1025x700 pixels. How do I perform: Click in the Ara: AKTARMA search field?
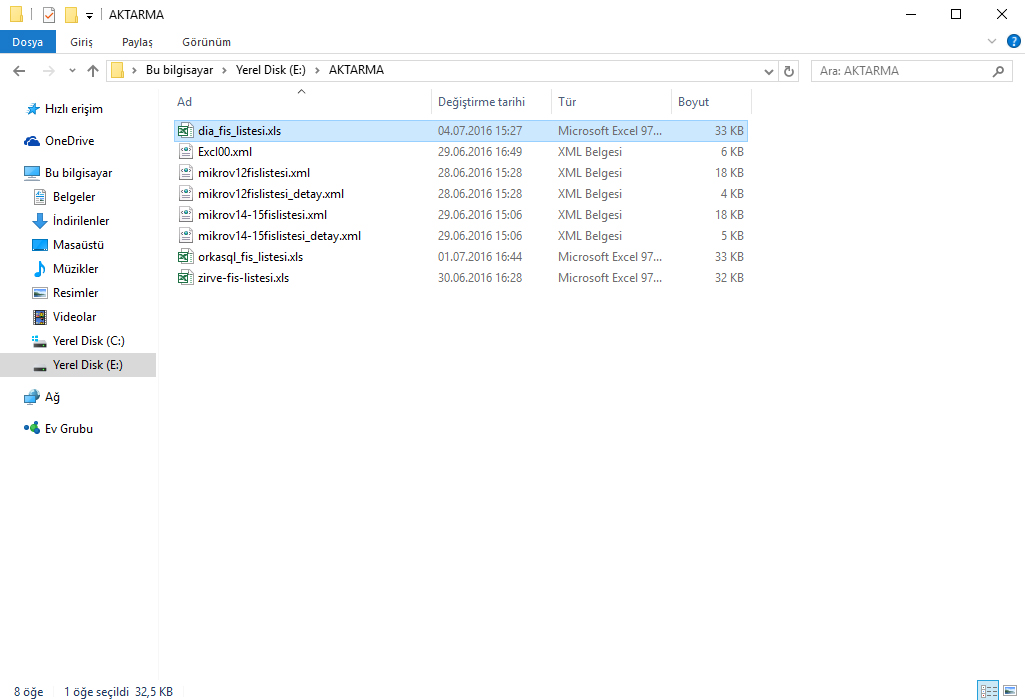(x=900, y=71)
